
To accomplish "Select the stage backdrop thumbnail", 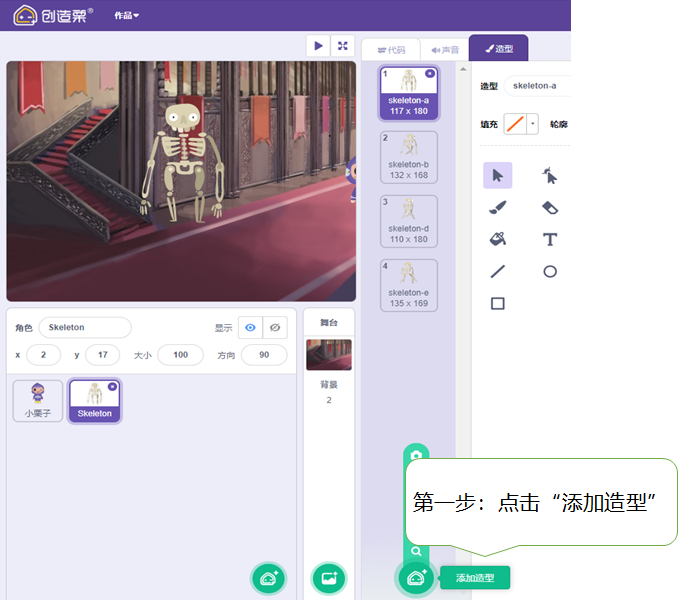I will point(329,355).
